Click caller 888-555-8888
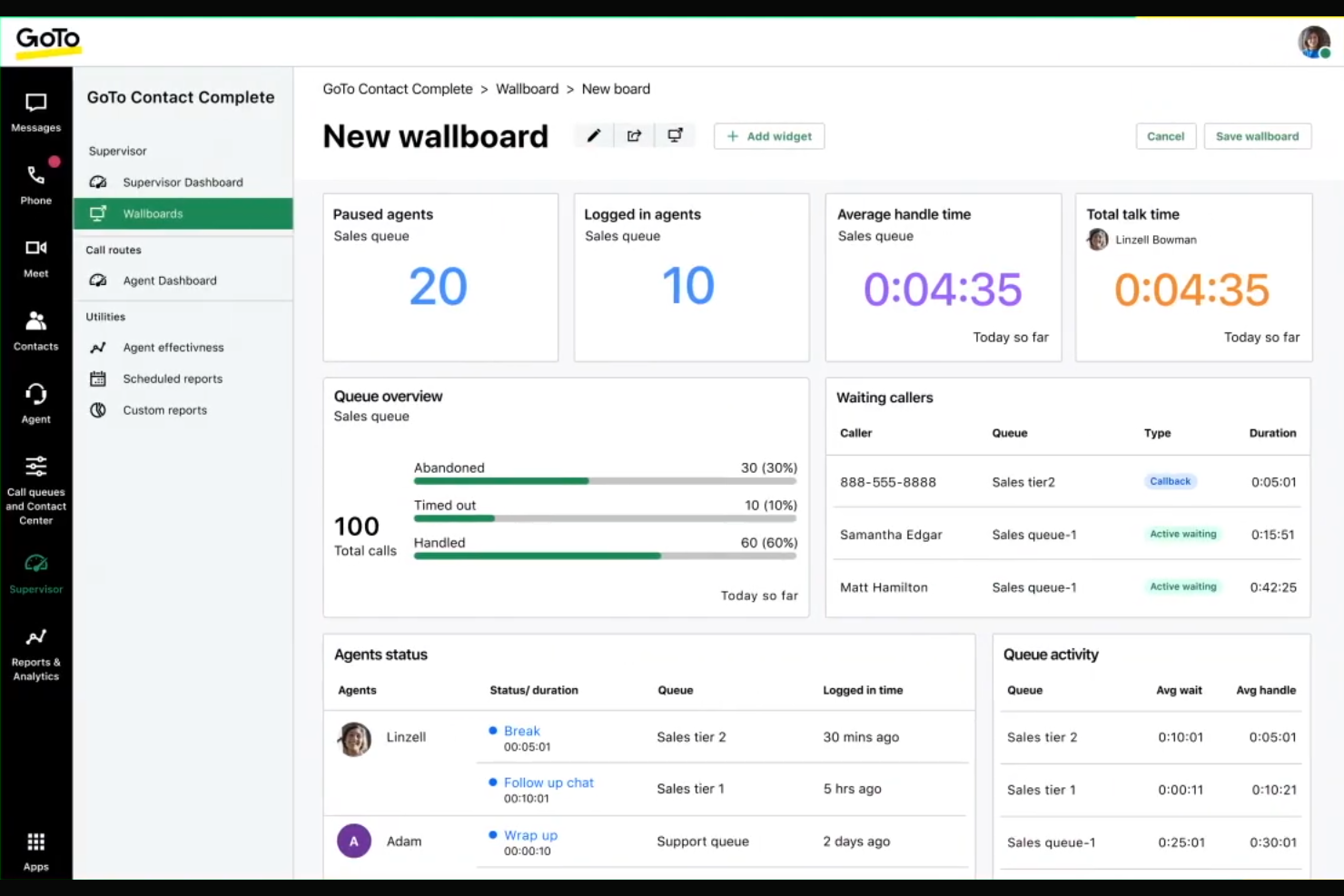Screen dimensions: 1344x896 (888, 482)
